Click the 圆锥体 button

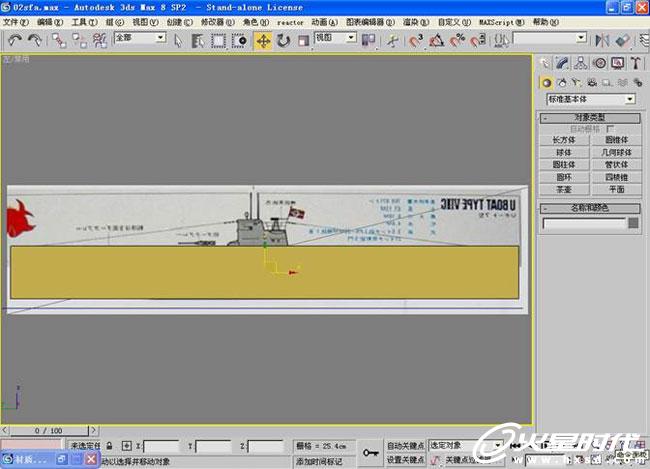[x=616, y=140]
